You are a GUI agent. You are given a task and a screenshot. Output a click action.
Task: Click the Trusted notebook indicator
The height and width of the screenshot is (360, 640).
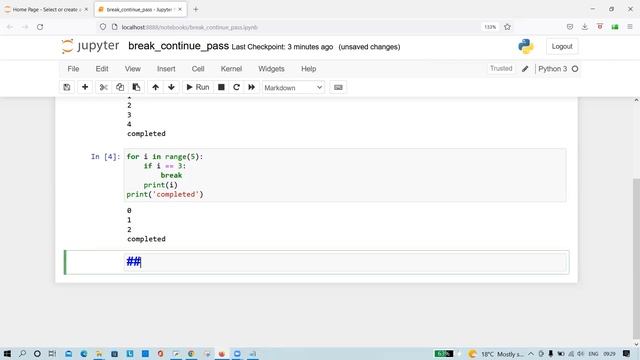[501, 69]
